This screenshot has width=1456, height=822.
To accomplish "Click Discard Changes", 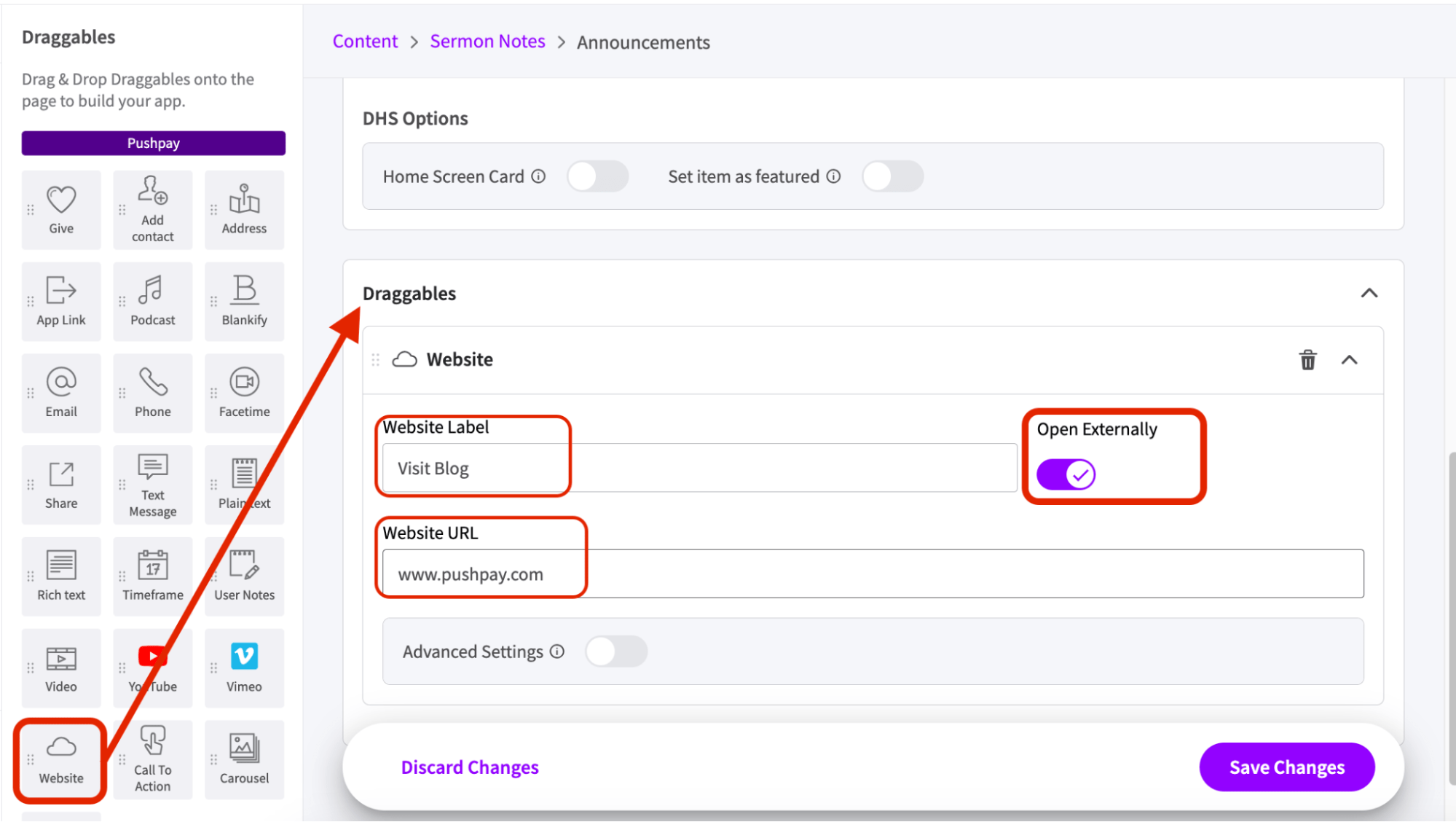I will click(x=470, y=767).
